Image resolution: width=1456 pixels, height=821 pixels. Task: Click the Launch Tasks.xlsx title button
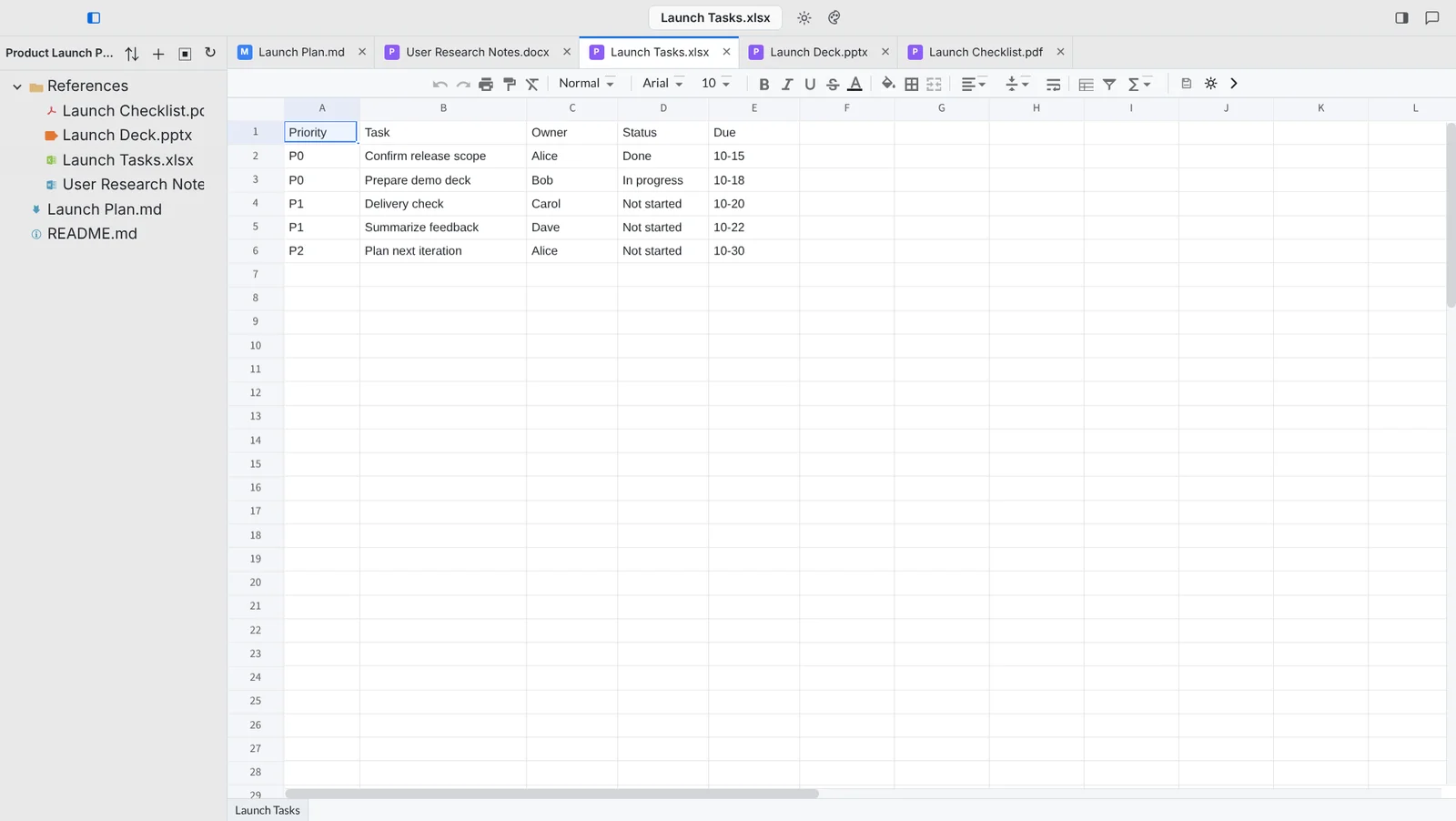coord(715,17)
